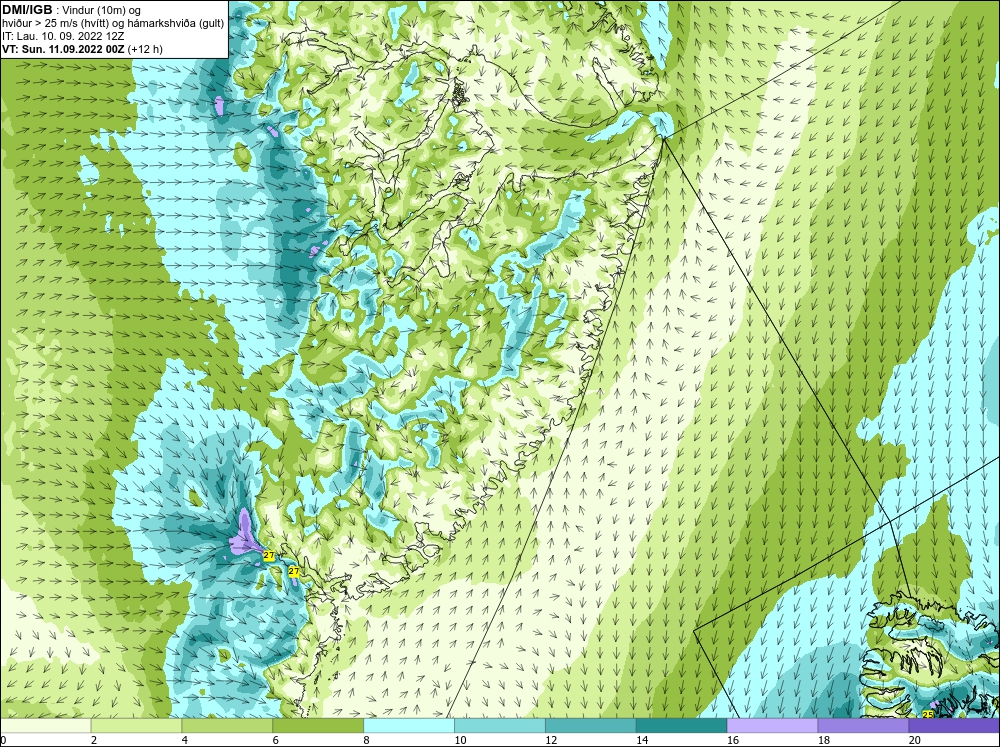Screen dimensions: 1000x747
Task: Click the '2' scale label
Action: coord(94,740)
